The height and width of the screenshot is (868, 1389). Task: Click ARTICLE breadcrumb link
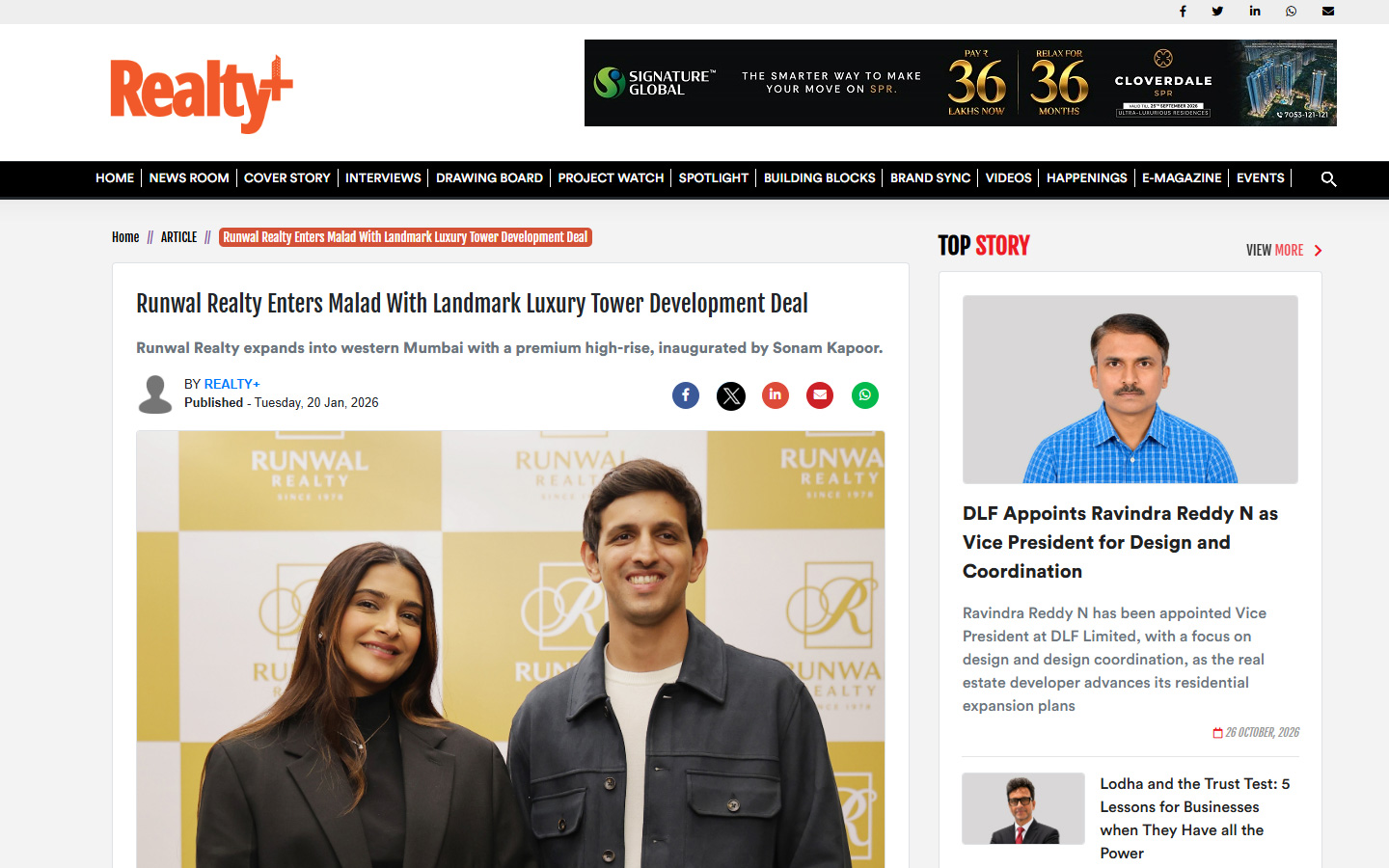click(178, 237)
